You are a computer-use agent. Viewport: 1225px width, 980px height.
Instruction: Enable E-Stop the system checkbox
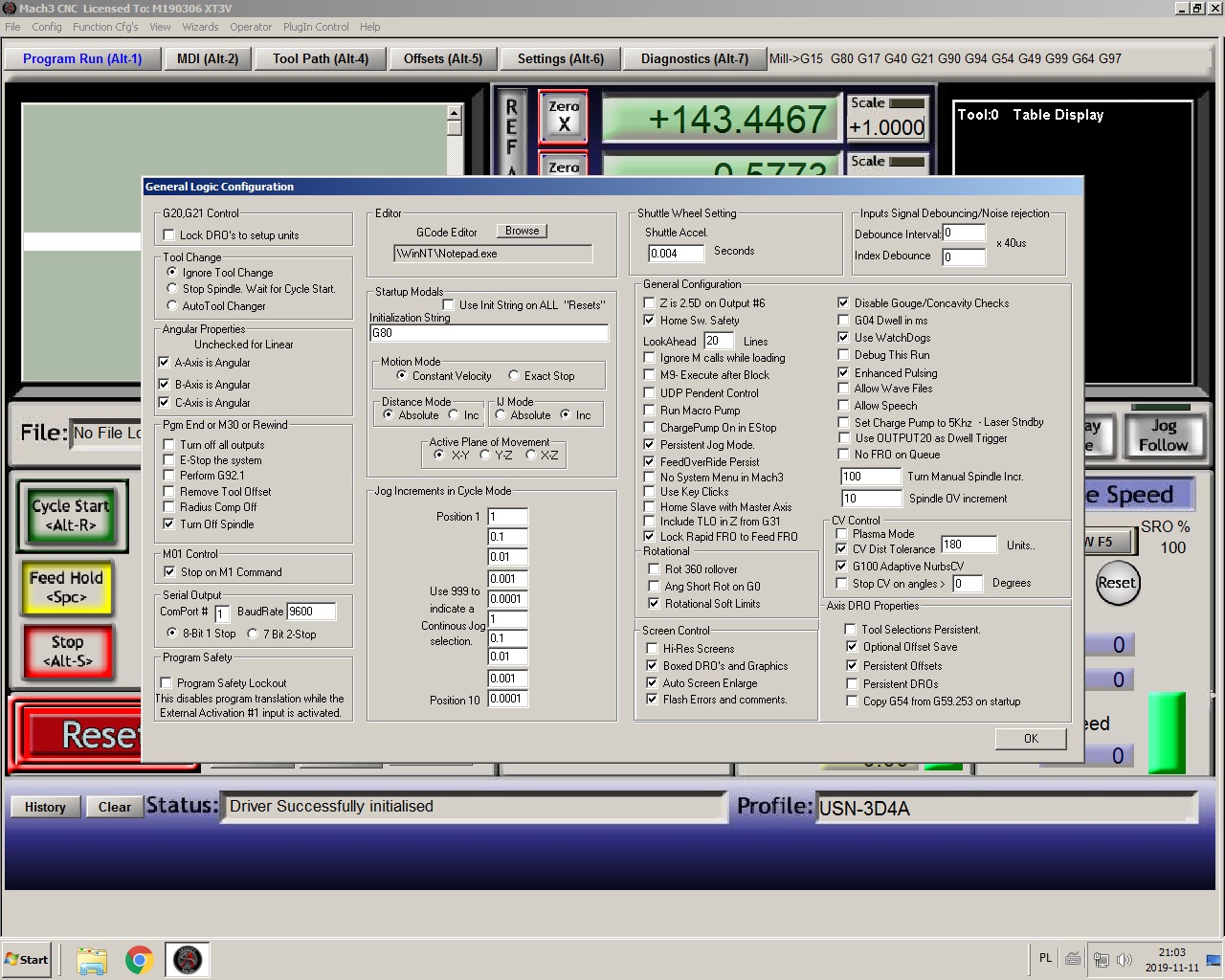(x=169, y=460)
